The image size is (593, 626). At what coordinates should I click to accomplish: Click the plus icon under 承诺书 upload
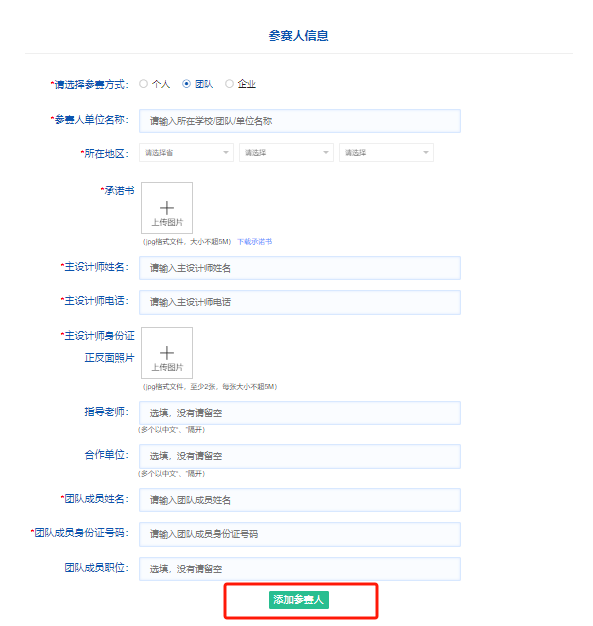point(167,208)
